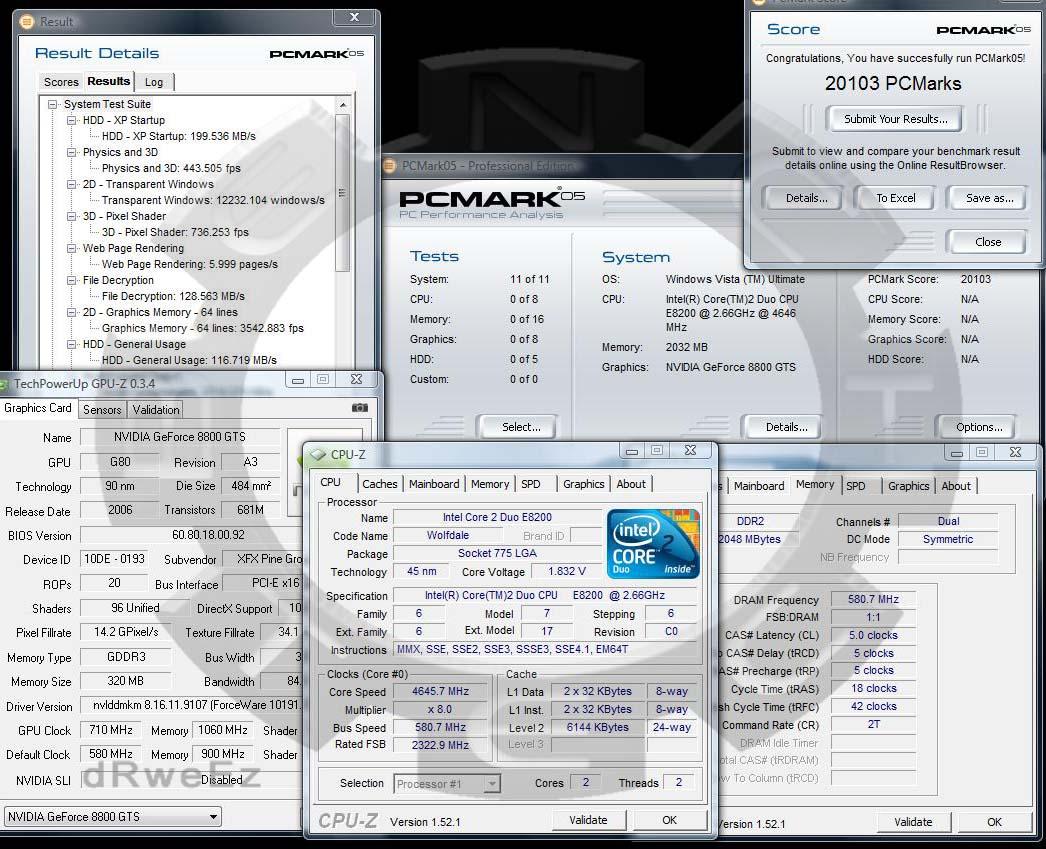Click the 20103 PCMarks score text
This screenshot has height=849, width=1046.
tap(893, 83)
